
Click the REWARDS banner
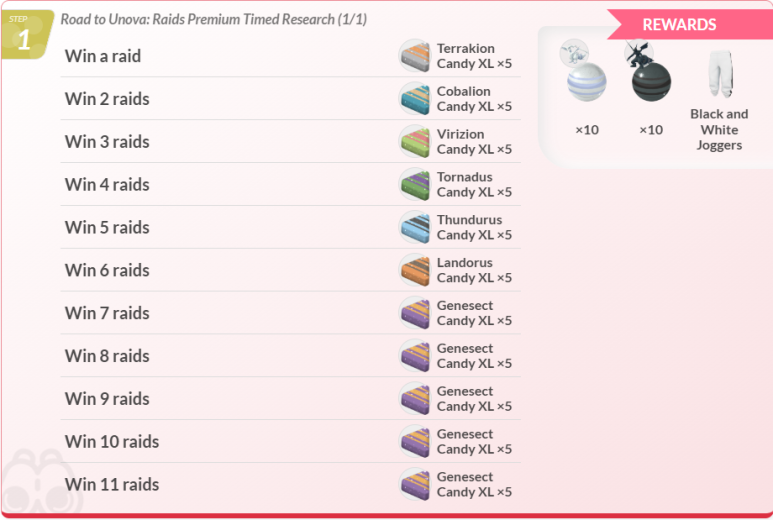coord(690,24)
